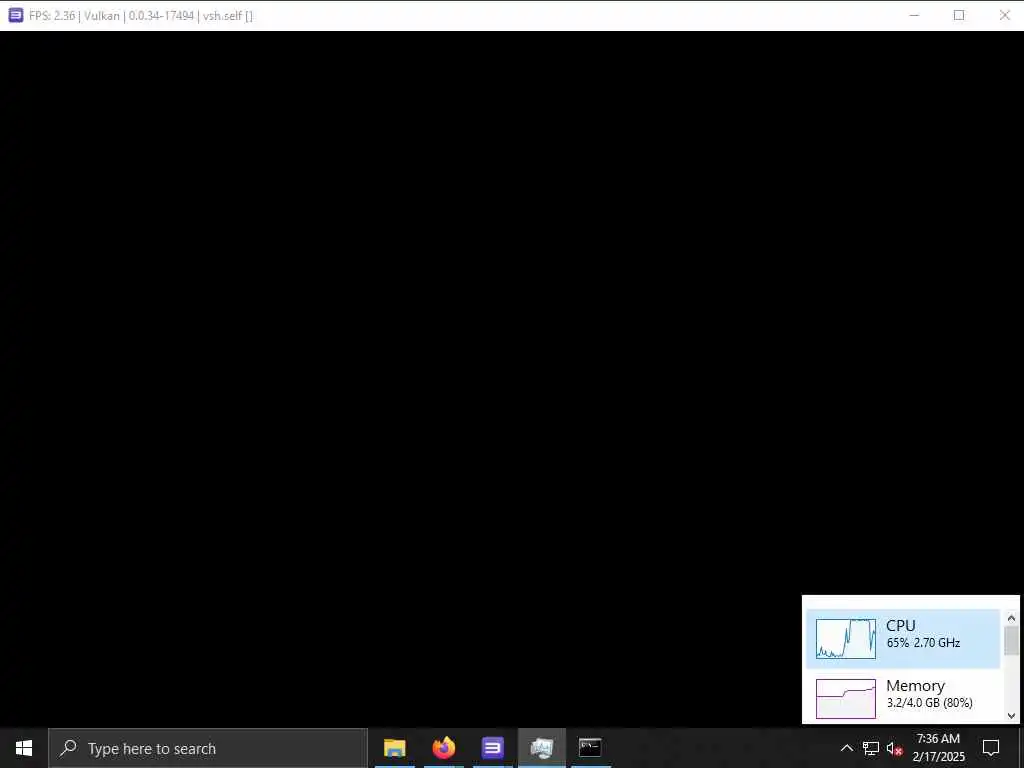The image size is (1024, 768).
Task: Open File Explorer from the taskbar
Action: coord(394,748)
